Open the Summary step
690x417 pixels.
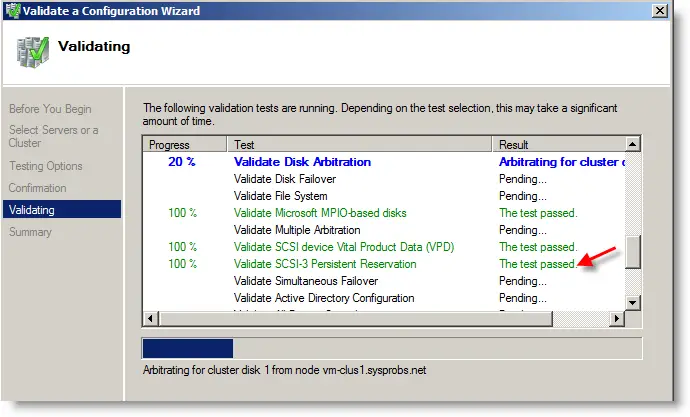[x=30, y=232]
